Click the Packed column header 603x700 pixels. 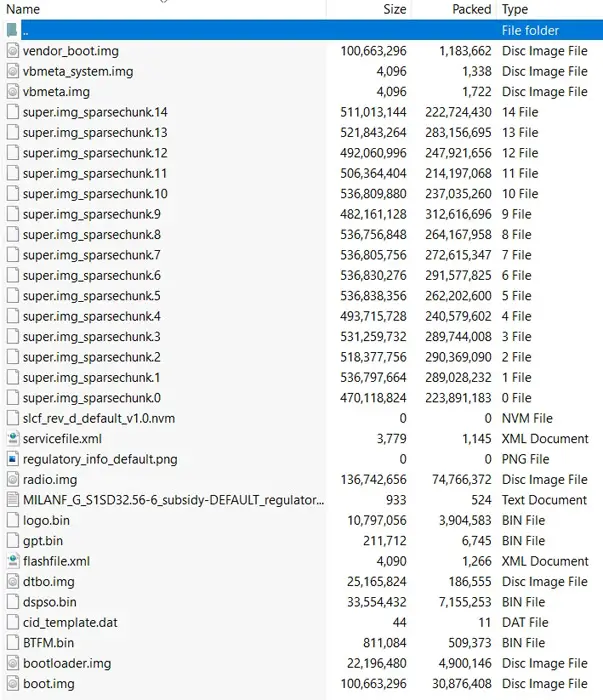tap(471, 9)
